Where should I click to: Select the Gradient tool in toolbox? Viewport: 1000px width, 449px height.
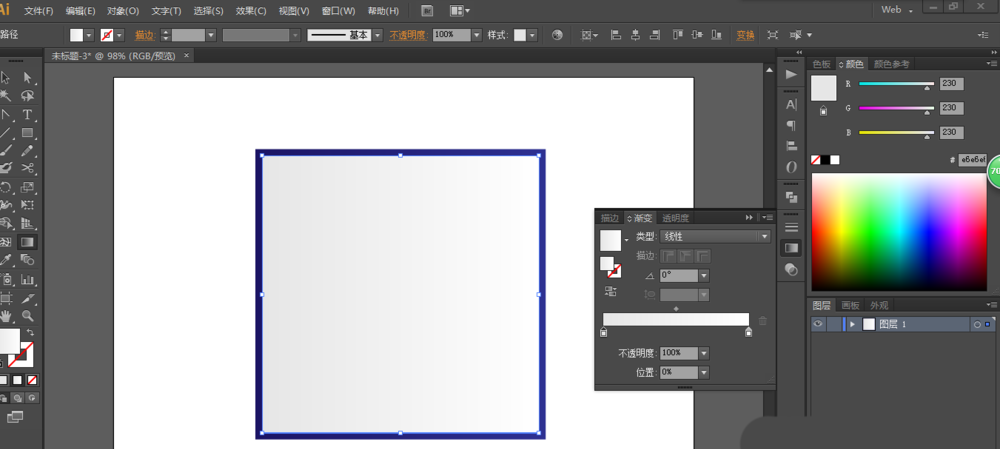pos(27,242)
